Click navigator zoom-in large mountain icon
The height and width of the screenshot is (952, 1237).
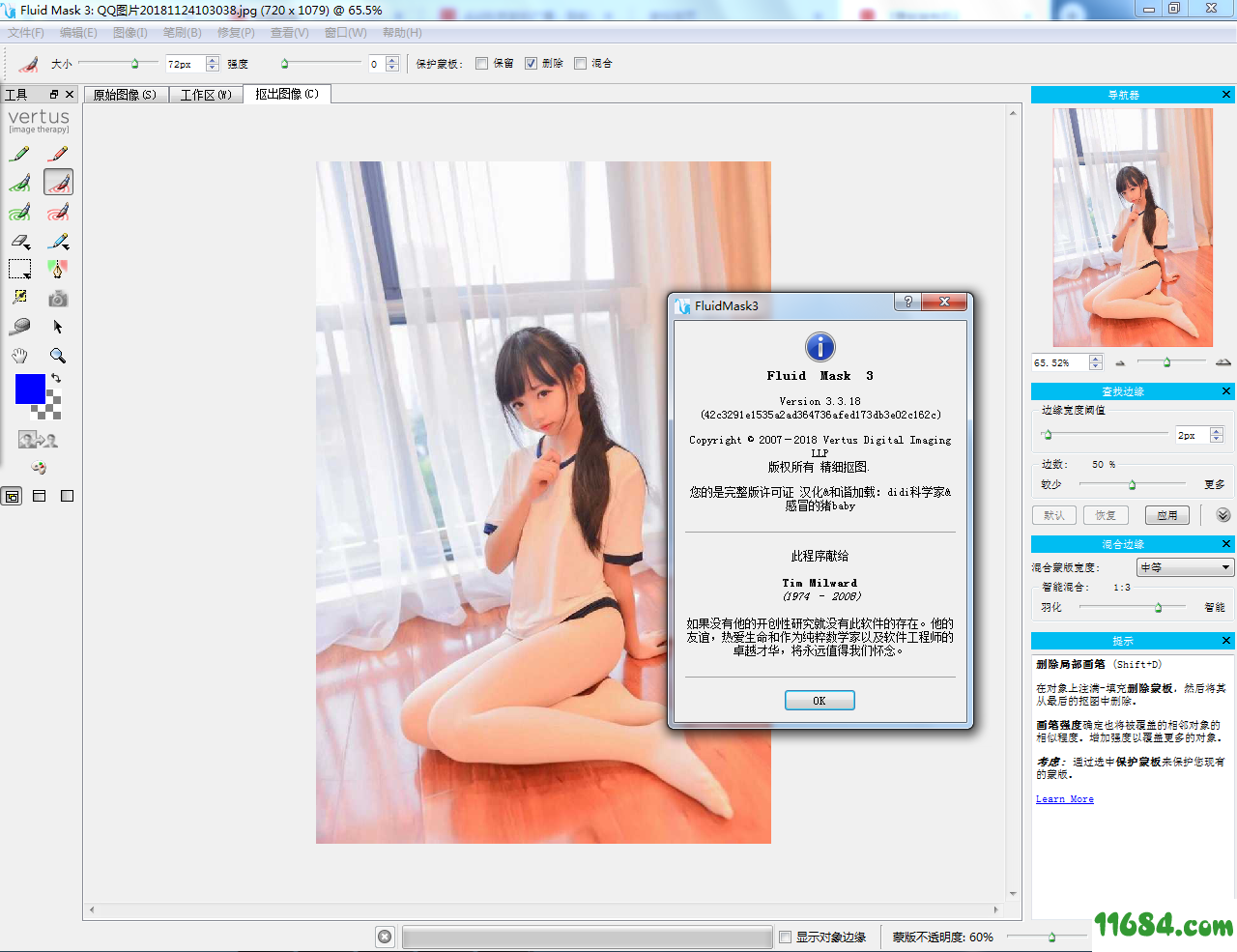(1223, 362)
